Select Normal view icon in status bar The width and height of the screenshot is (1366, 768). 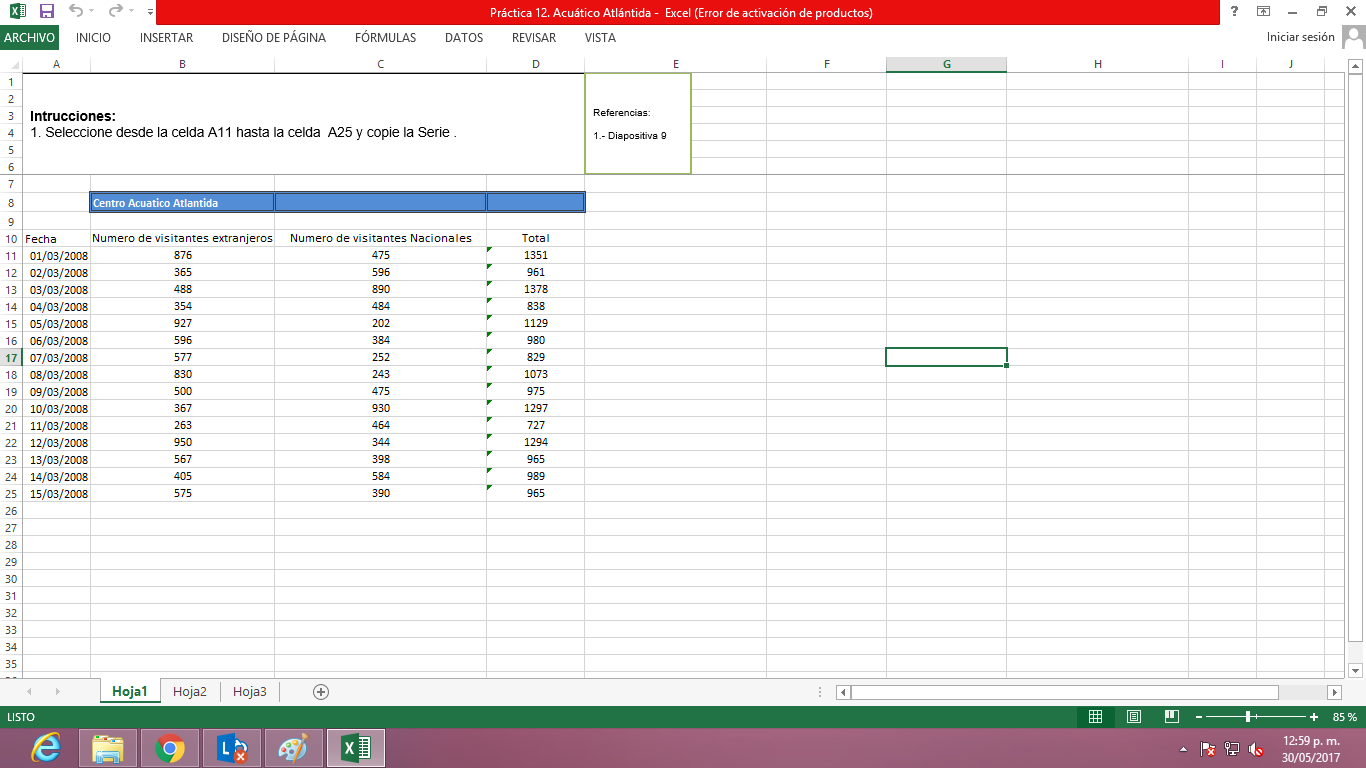click(x=1095, y=717)
